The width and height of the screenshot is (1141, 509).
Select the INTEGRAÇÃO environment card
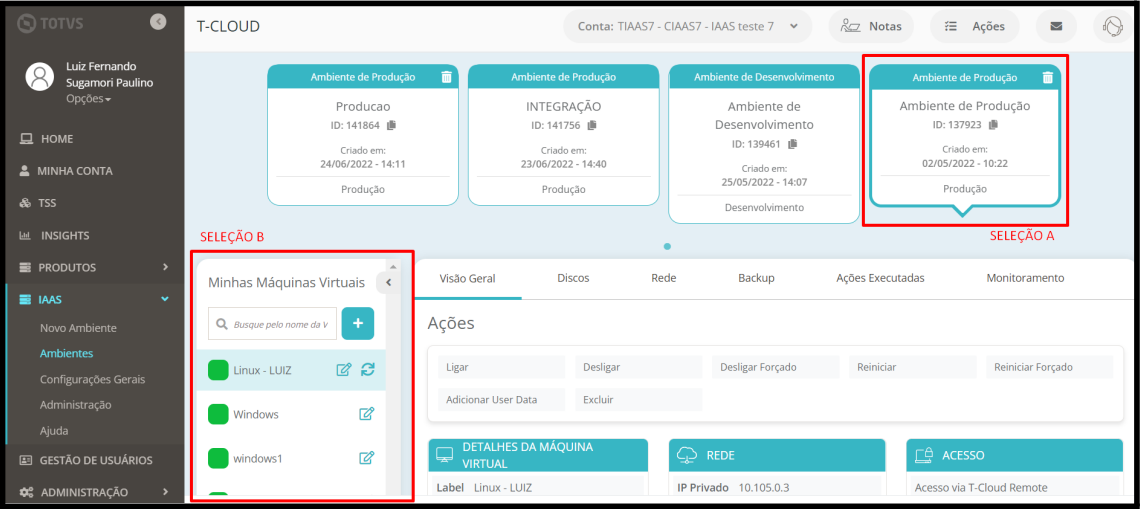coord(563,135)
